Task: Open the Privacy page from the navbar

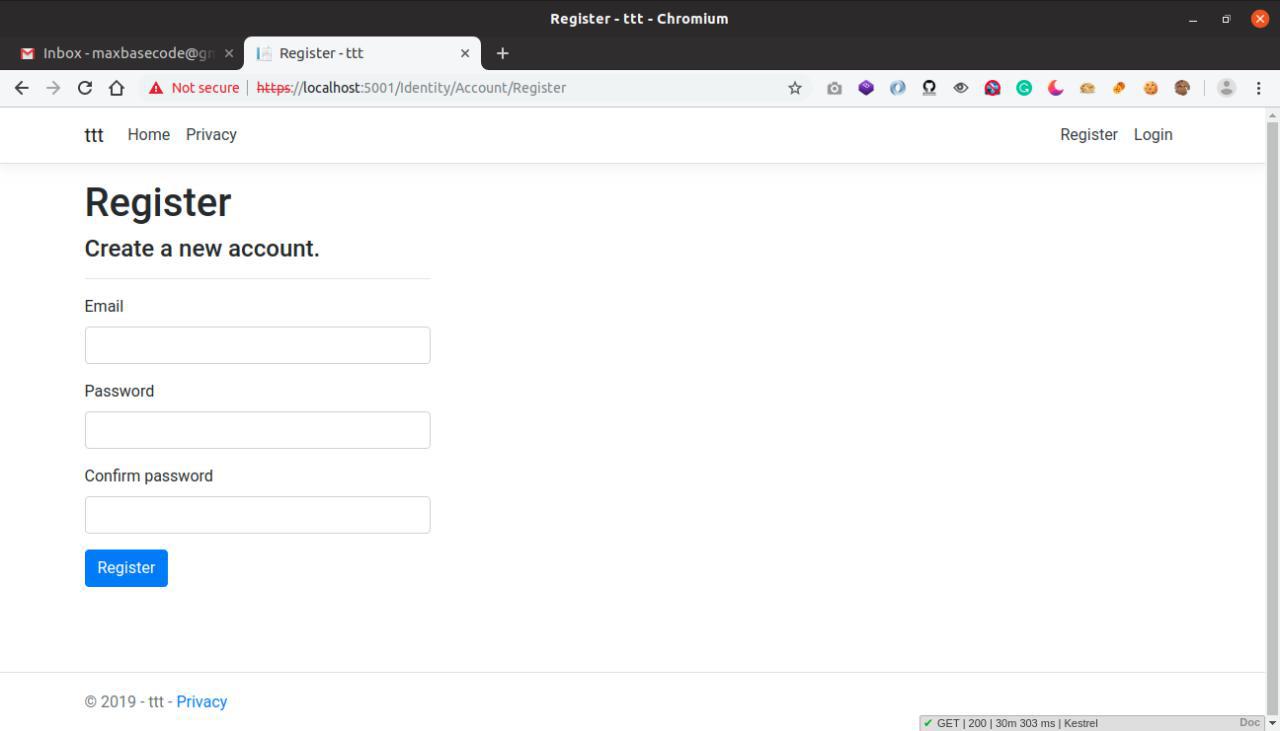Action: [211, 134]
